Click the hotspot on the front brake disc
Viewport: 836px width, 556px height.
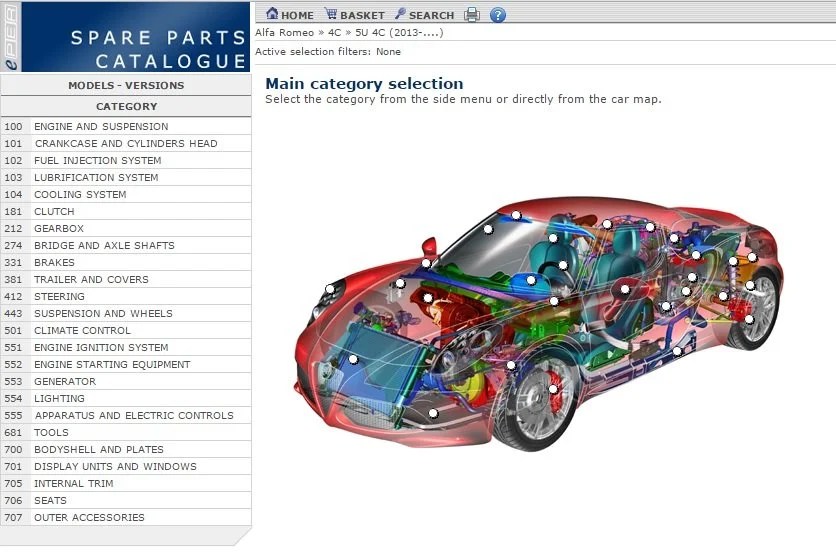[x=553, y=389]
